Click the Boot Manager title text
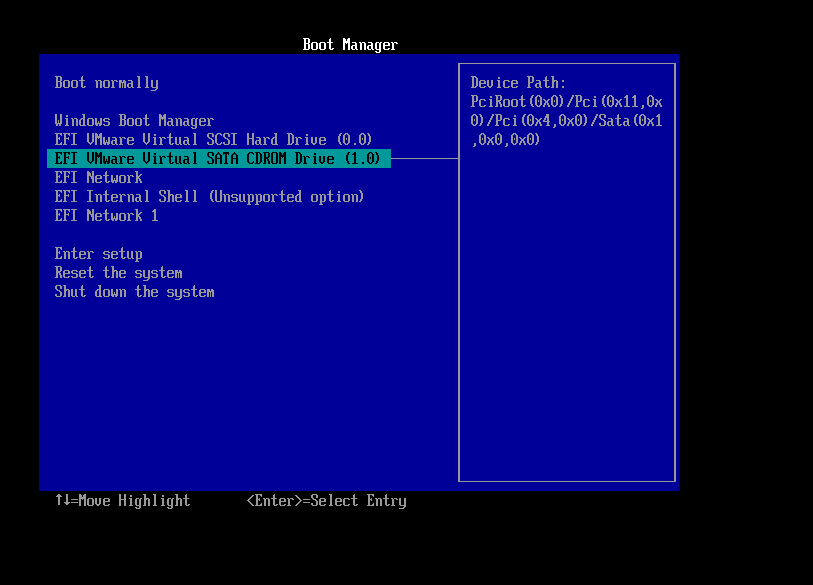Screen dimensions: 813x585 point(350,45)
